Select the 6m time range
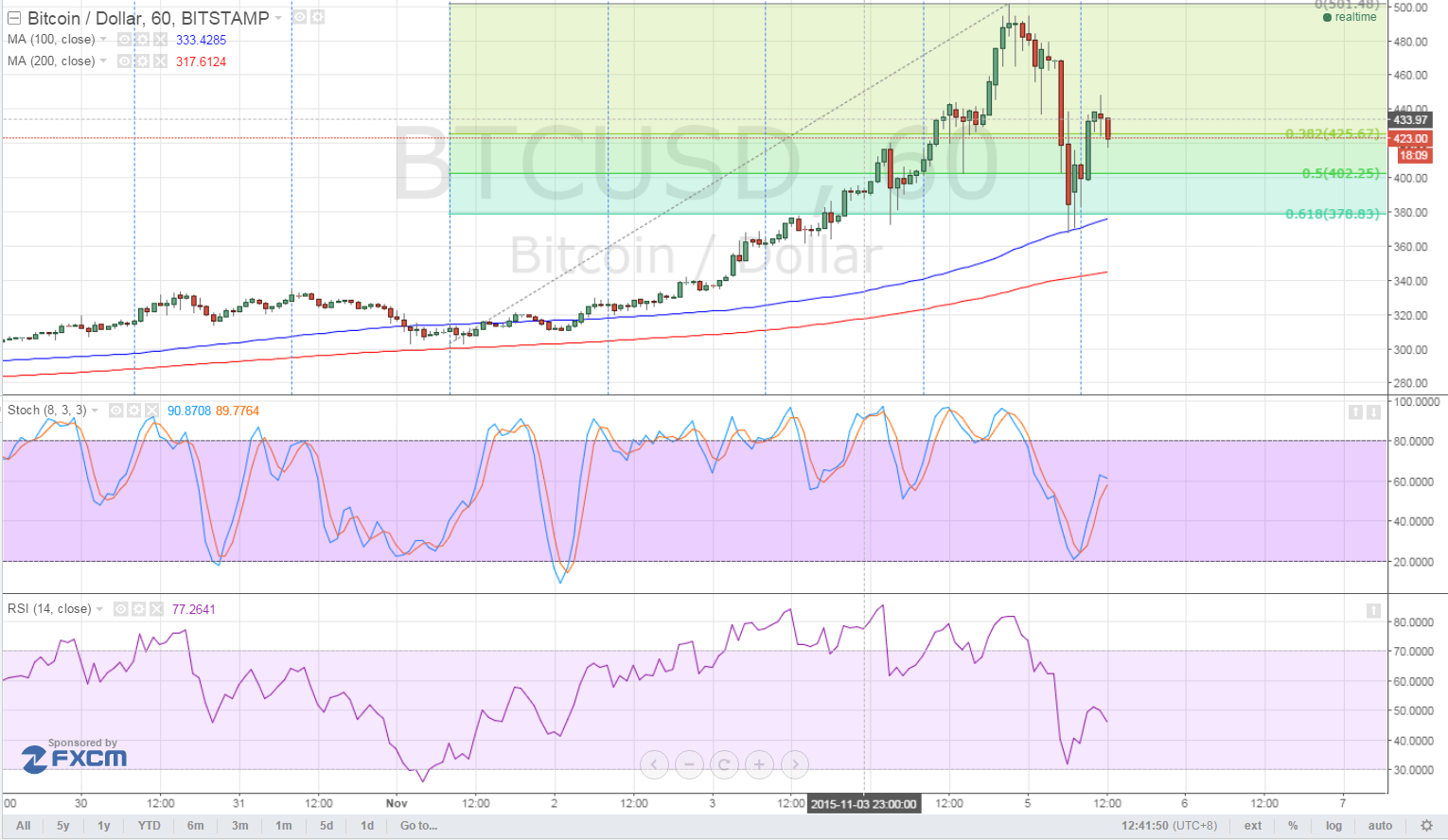 [x=196, y=826]
